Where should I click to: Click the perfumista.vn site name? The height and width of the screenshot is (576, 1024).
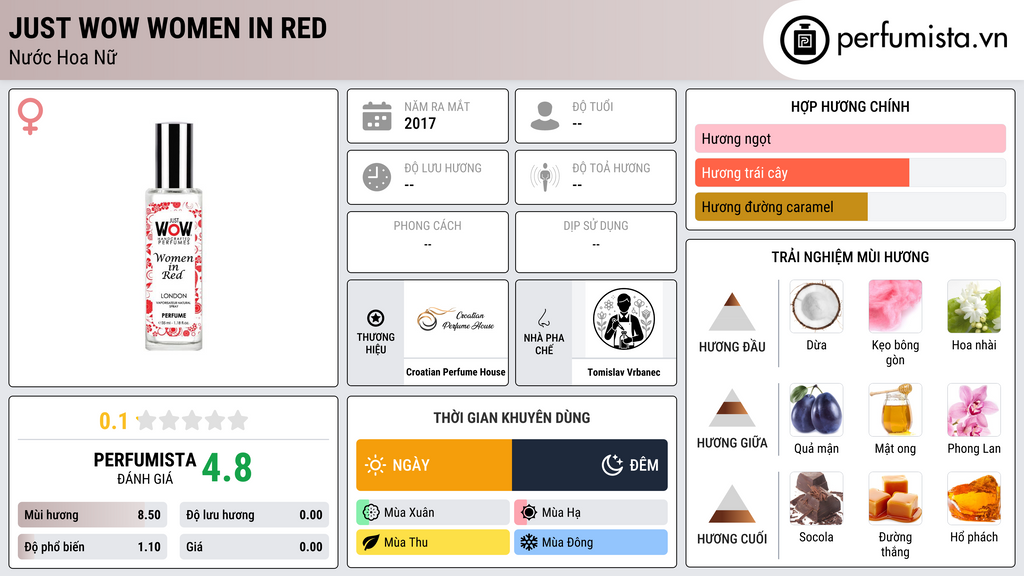(x=922, y=39)
